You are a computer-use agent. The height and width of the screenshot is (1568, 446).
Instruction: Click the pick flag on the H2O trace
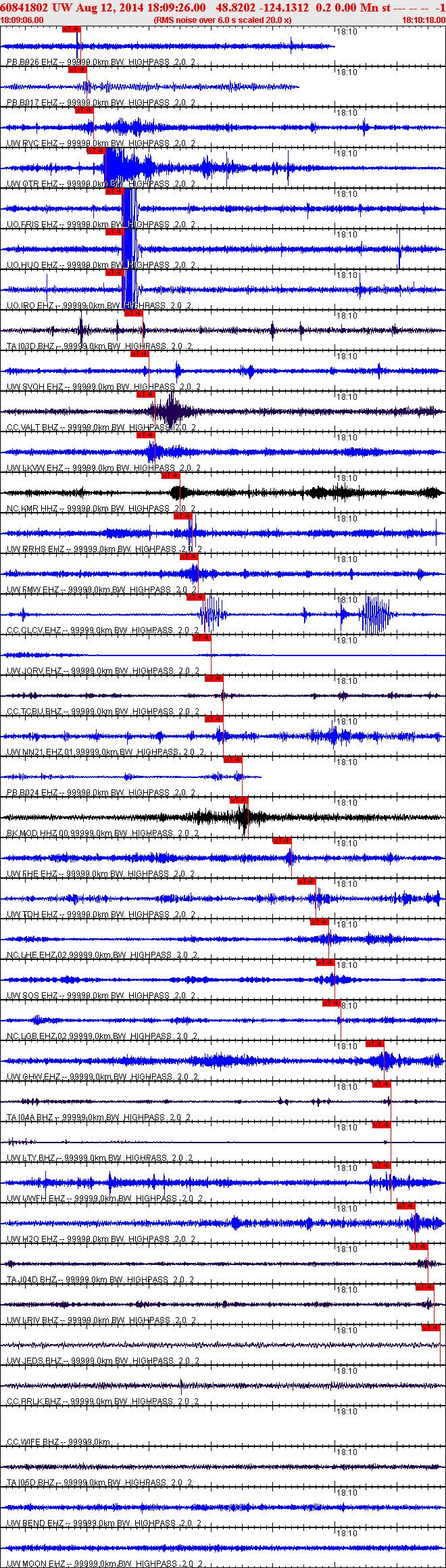pos(406,1206)
